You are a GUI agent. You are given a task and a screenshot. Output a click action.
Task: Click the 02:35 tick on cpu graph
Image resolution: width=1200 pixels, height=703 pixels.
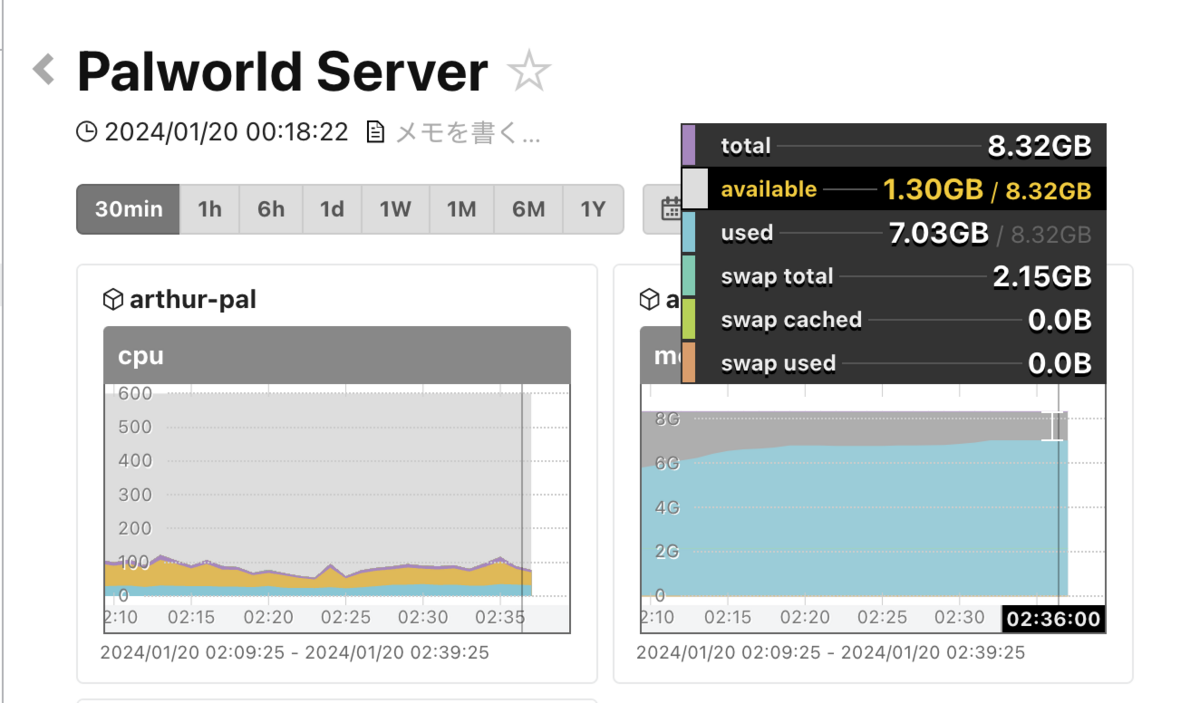point(500,618)
